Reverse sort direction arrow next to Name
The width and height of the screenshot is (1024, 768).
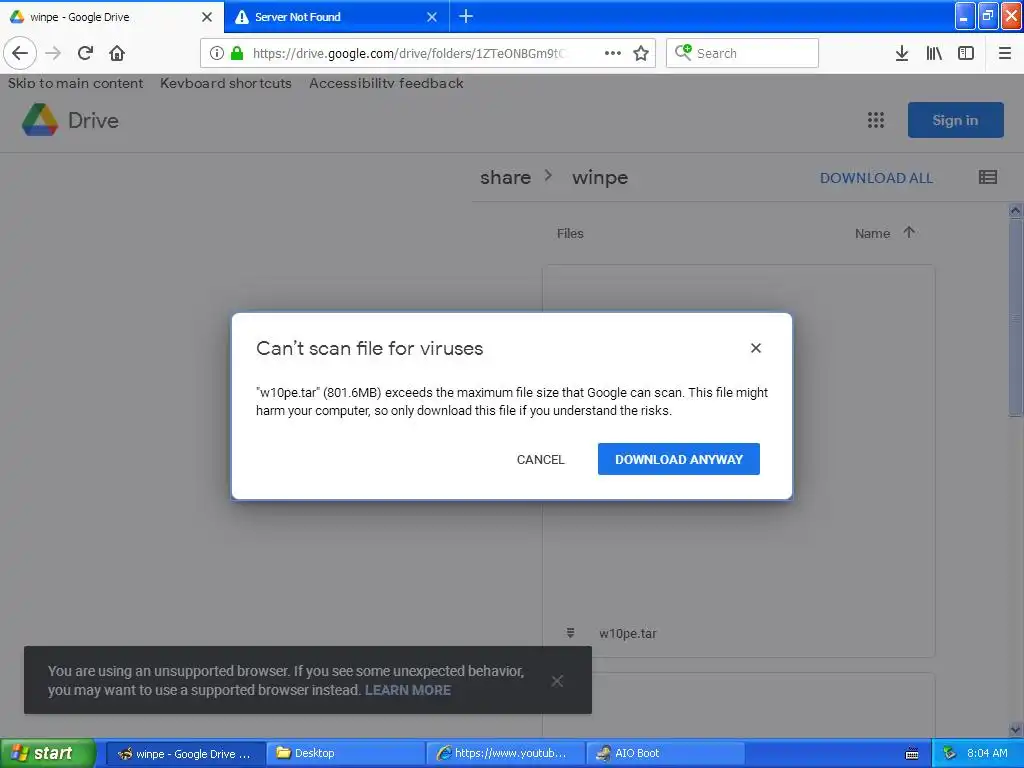tap(909, 232)
